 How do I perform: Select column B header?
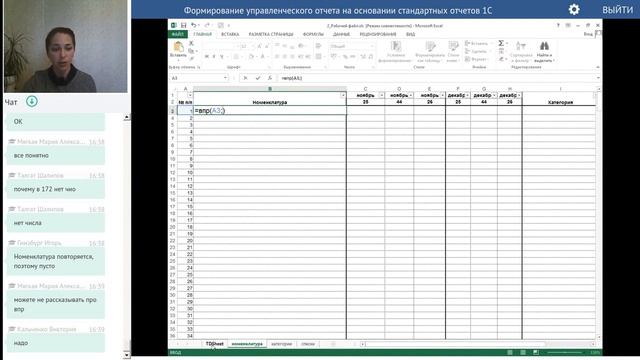tap(270, 89)
